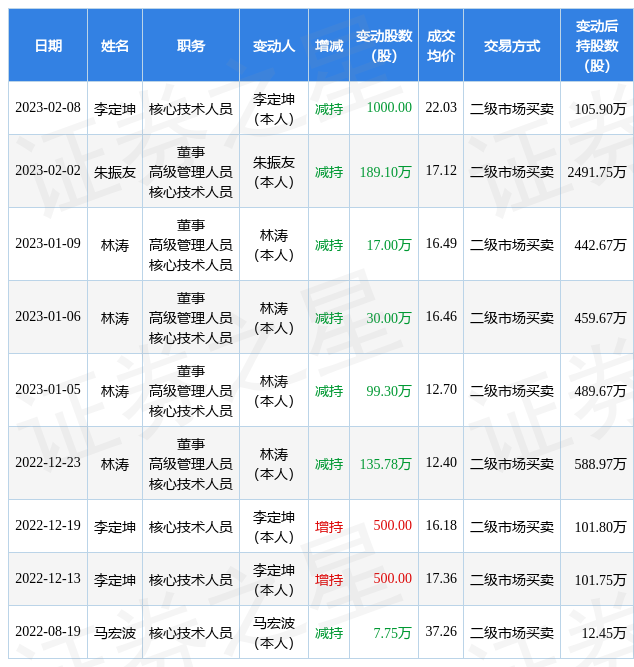Select the date 2022-12-23
Image resolution: width=634 pixels, height=667 pixels.
(48, 463)
